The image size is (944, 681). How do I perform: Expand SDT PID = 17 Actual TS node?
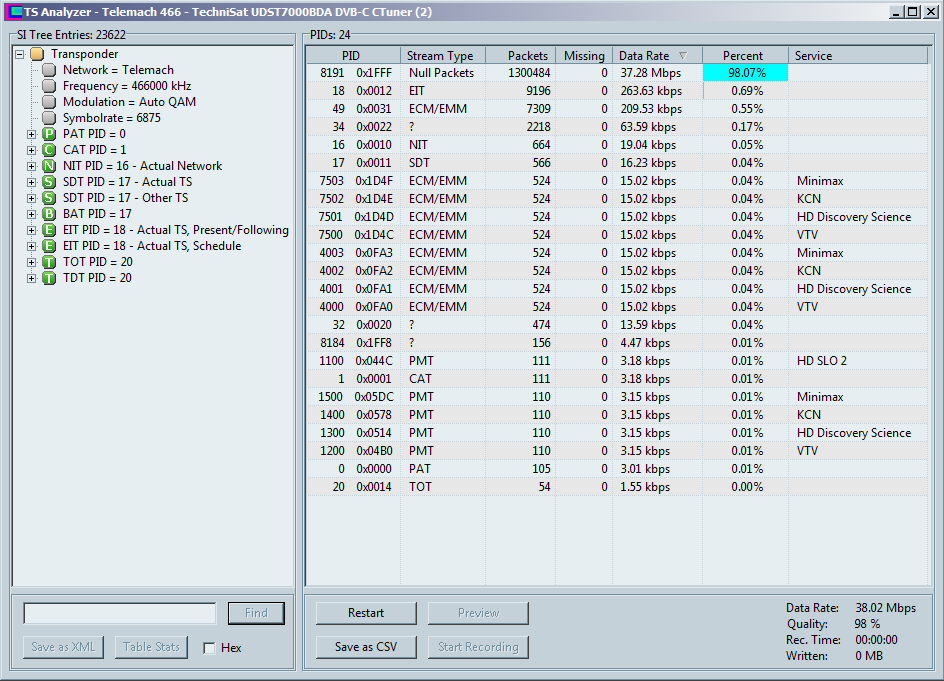coord(31,182)
